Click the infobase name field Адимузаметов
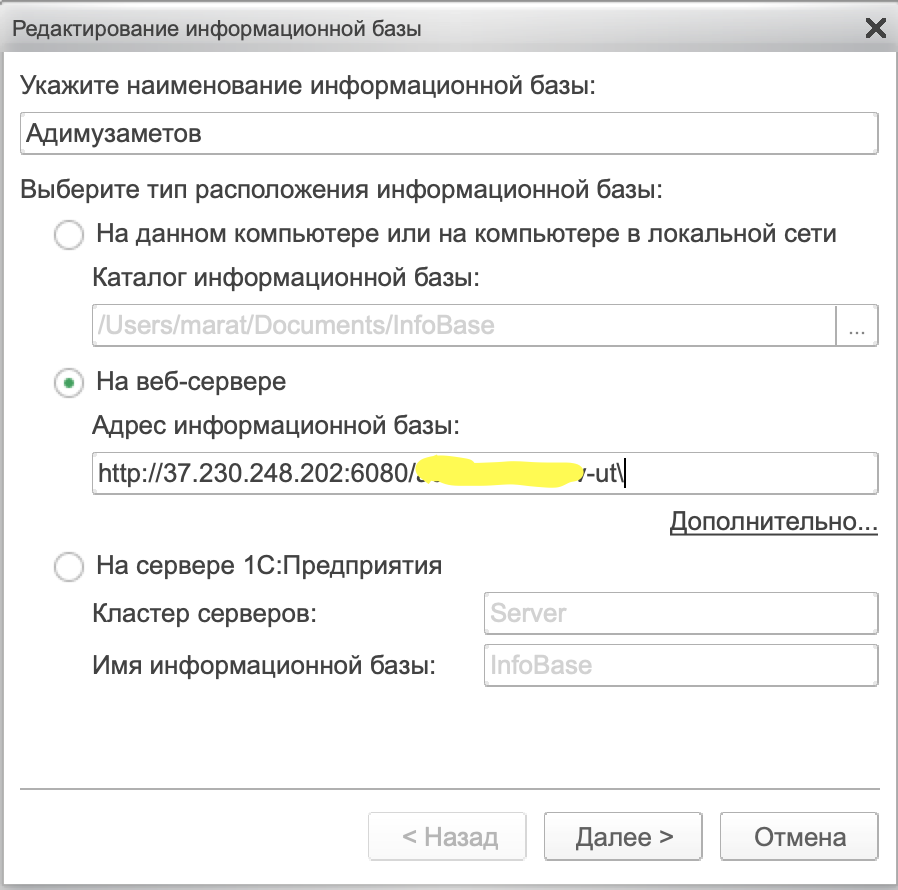 449,133
